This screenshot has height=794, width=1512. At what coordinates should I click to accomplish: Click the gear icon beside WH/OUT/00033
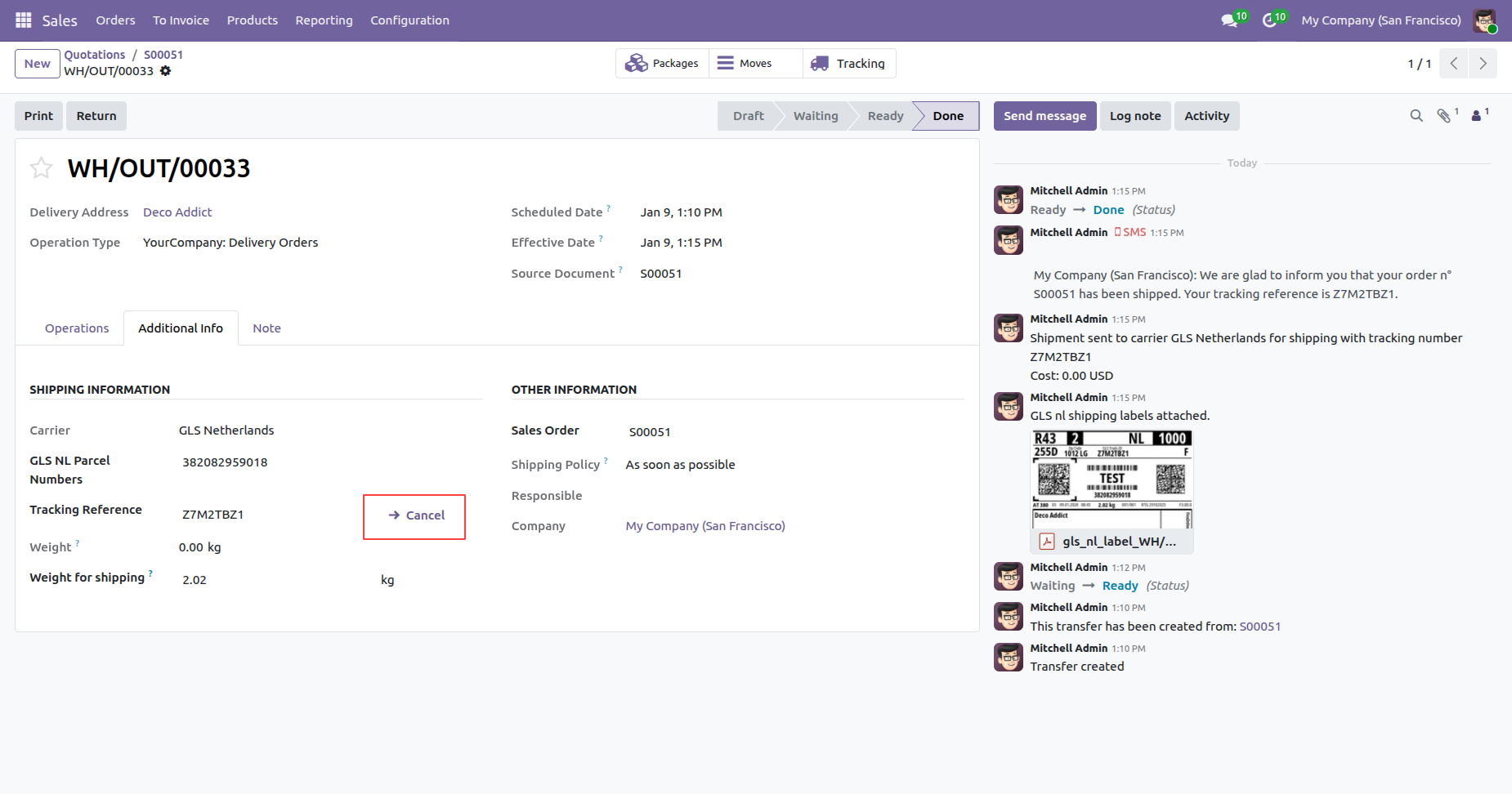point(166,71)
